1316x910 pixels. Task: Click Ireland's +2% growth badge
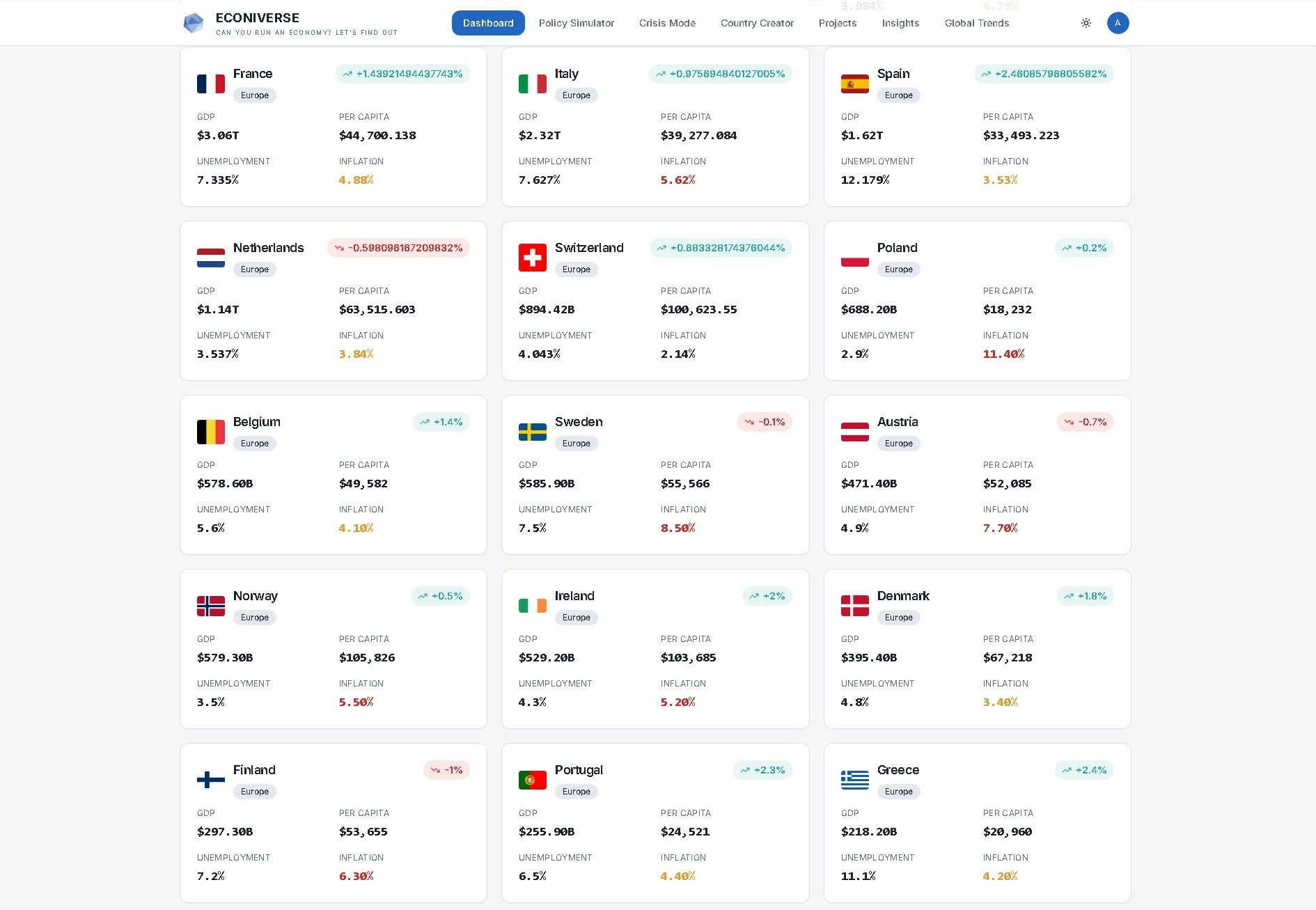click(x=767, y=596)
